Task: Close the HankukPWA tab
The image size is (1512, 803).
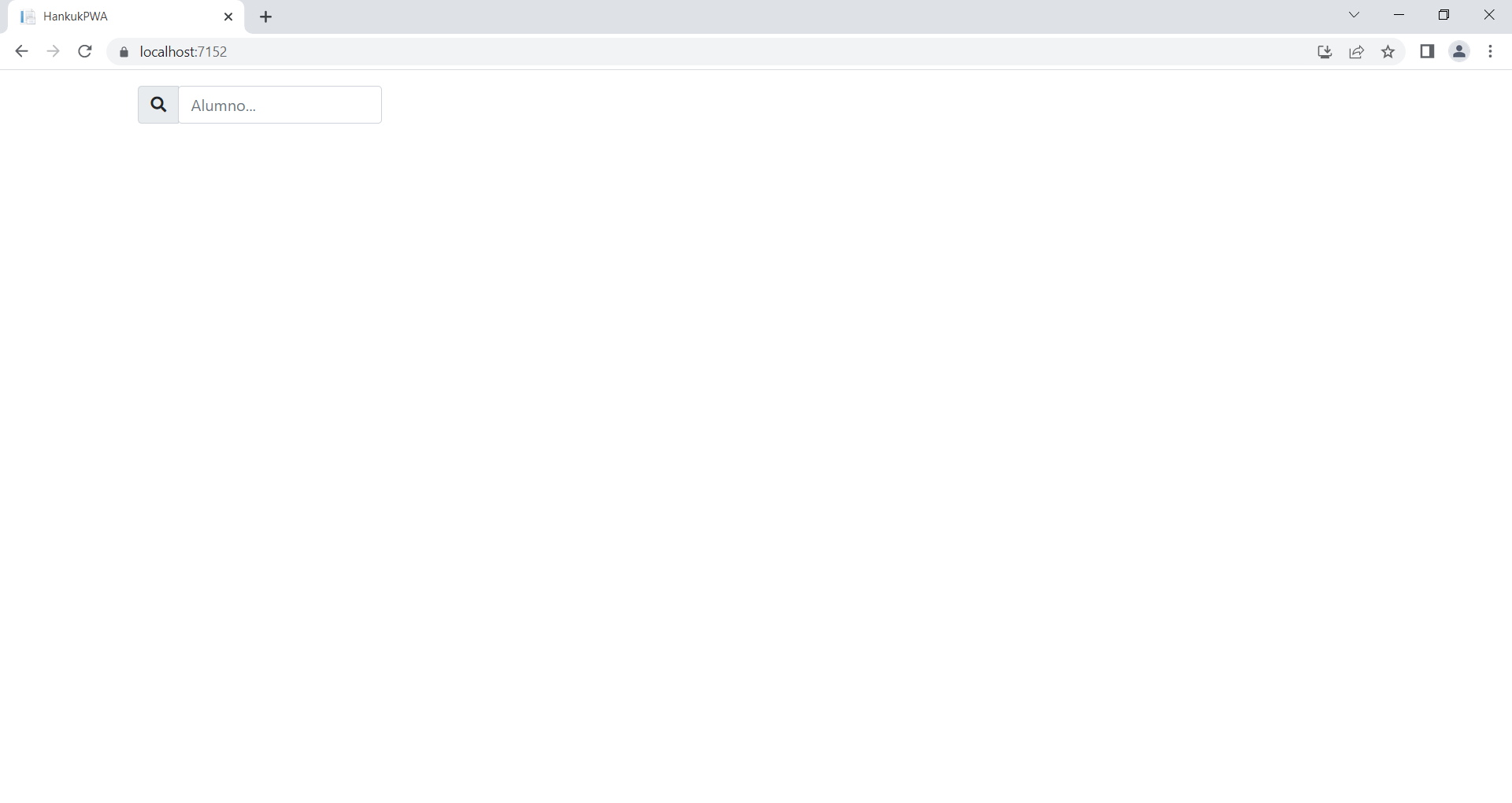Action: pos(228,17)
